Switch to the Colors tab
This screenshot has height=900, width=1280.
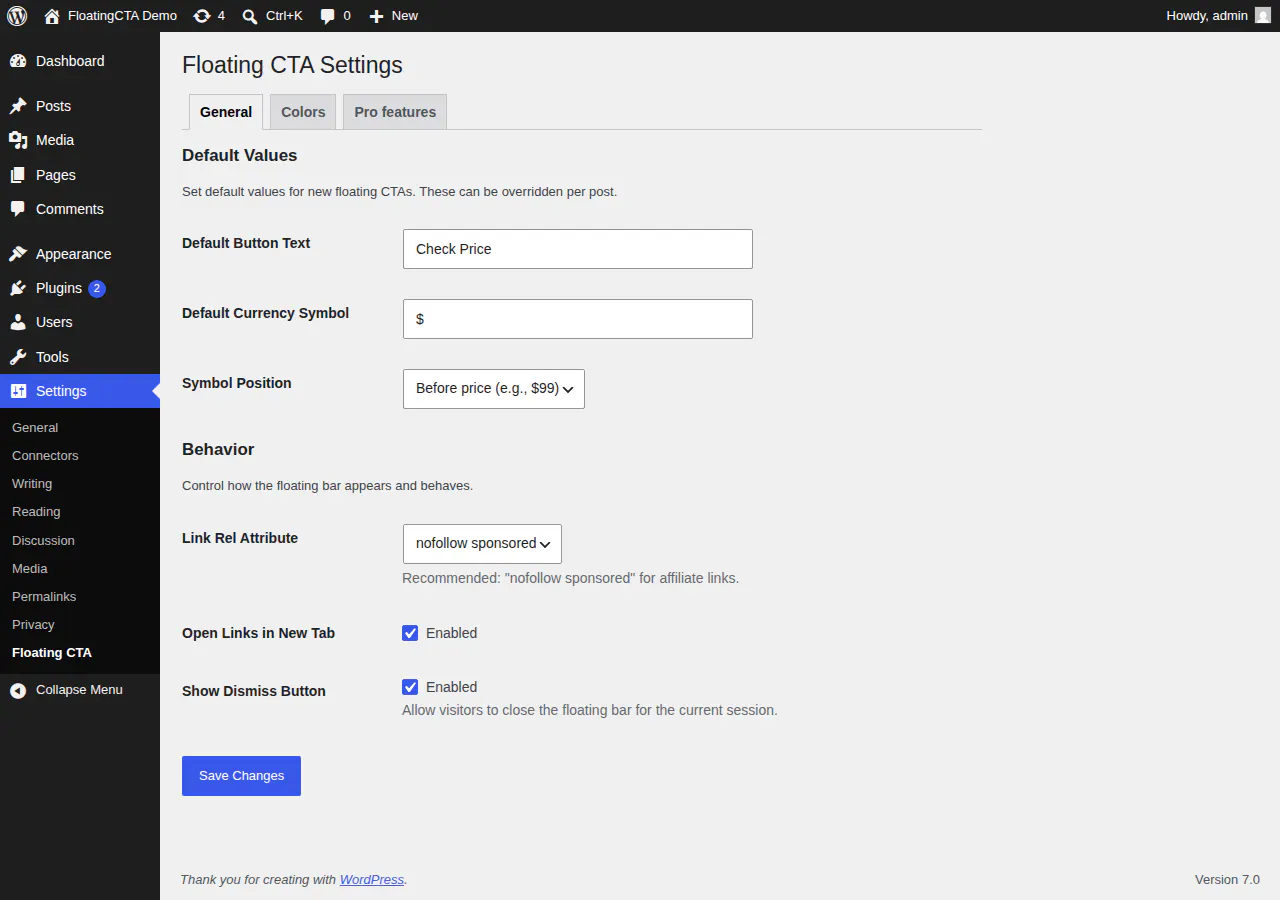click(303, 112)
